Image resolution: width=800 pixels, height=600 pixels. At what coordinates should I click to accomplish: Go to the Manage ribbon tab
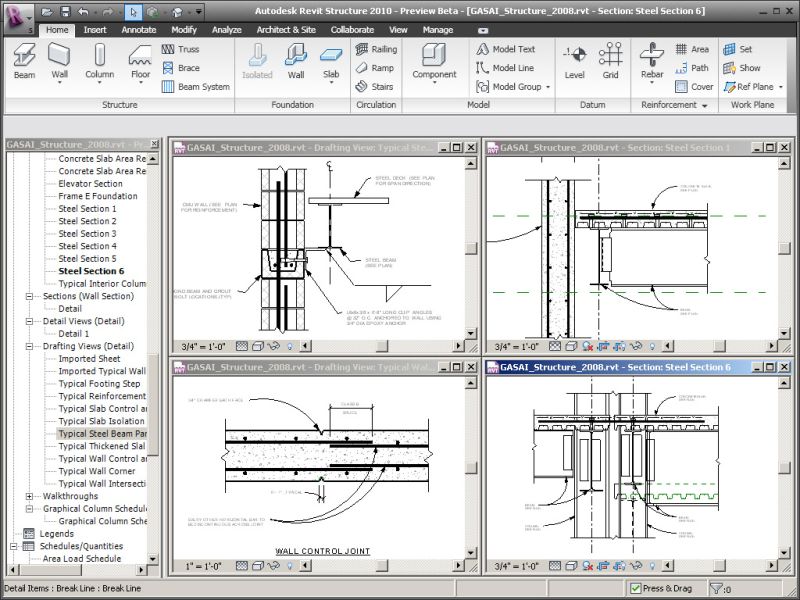pyautogui.click(x=438, y=30)
